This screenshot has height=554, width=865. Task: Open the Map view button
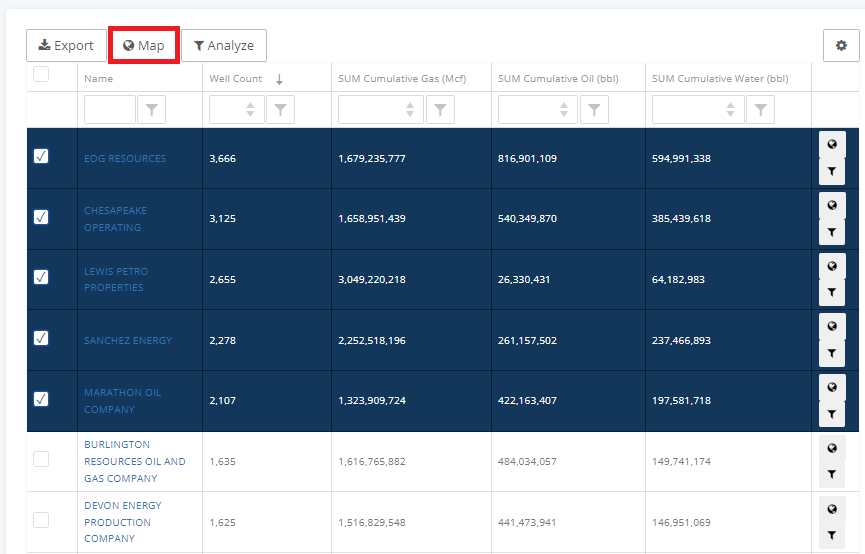(x=143, y=45)
